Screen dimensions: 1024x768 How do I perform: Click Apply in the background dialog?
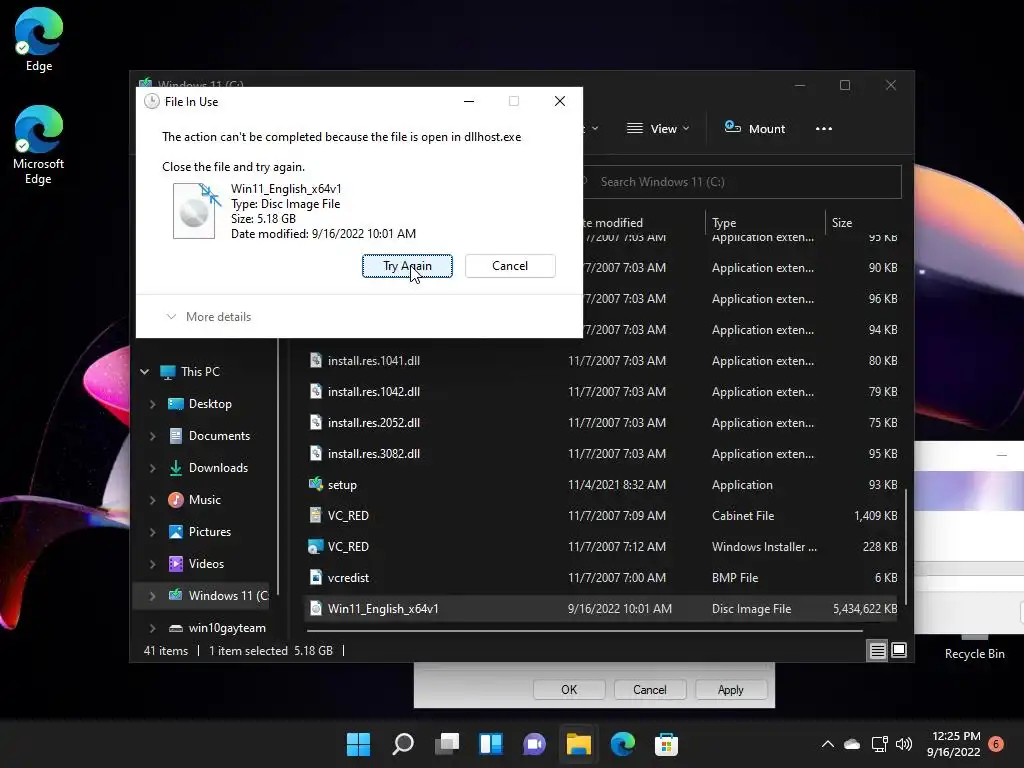[x=730, y=690]
